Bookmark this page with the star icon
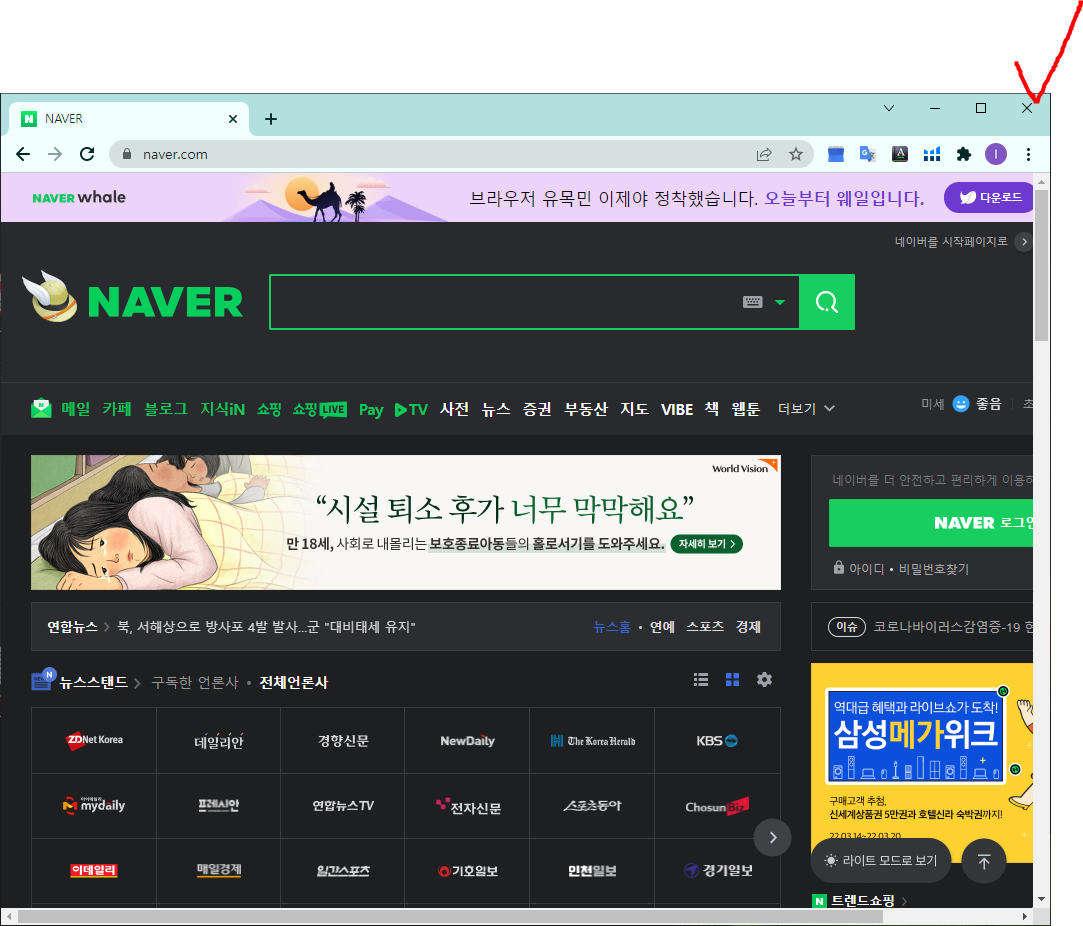Viewport: 1083px width, 926px height. tap(796, 154)
